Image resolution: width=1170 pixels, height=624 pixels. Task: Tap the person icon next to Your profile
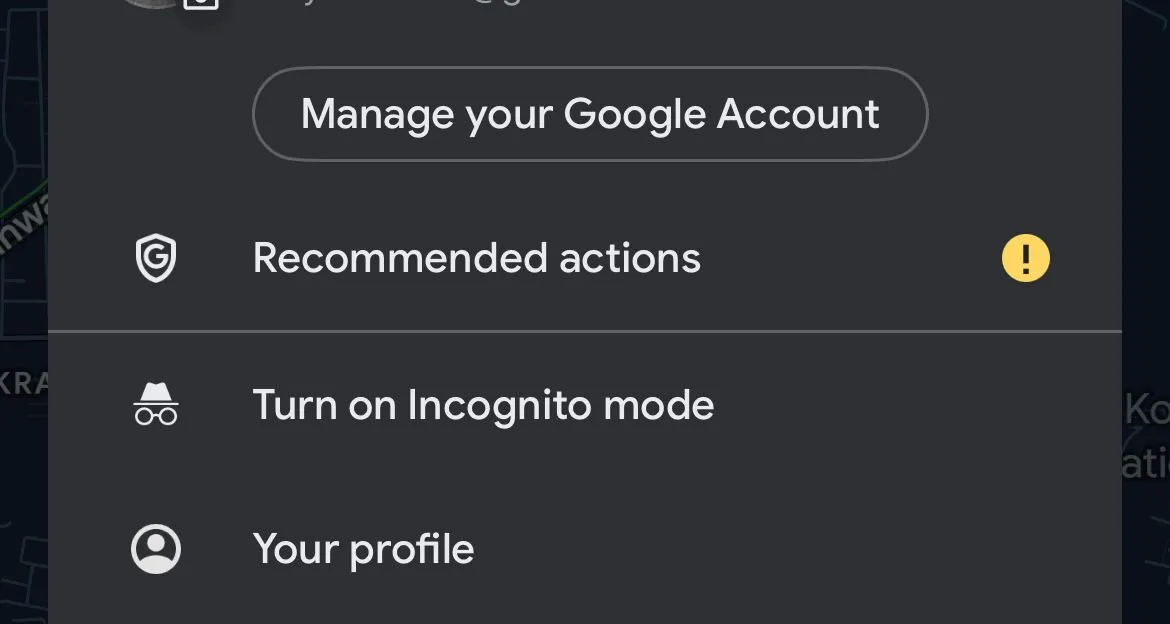155,548
